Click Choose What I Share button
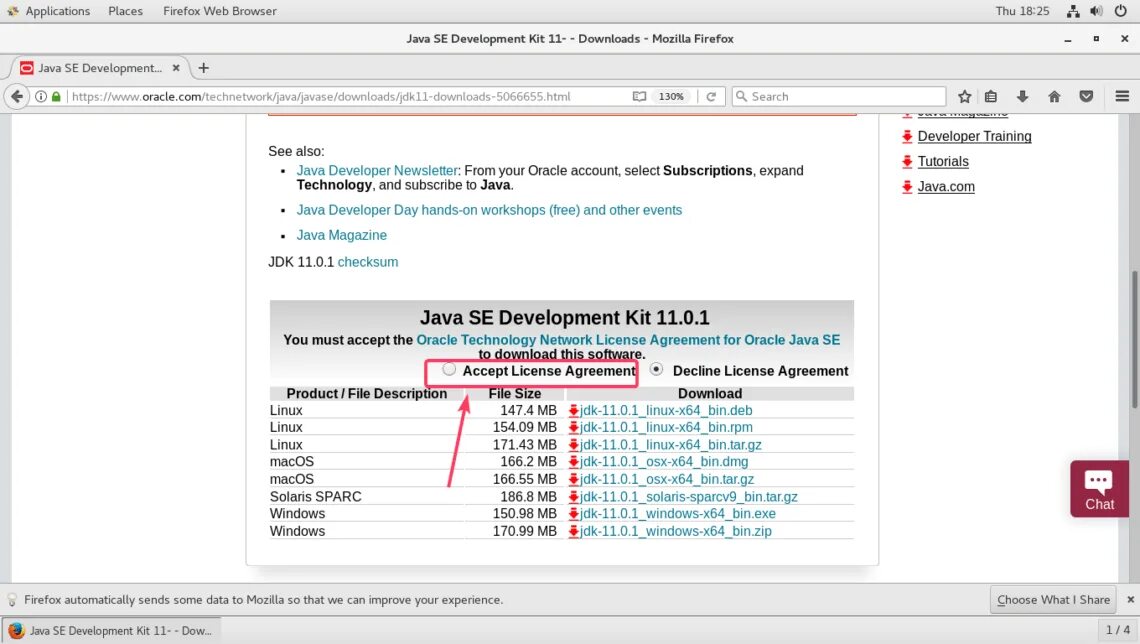The width and height of the screenshot is (1140, 644). [x=1053, y=600]
